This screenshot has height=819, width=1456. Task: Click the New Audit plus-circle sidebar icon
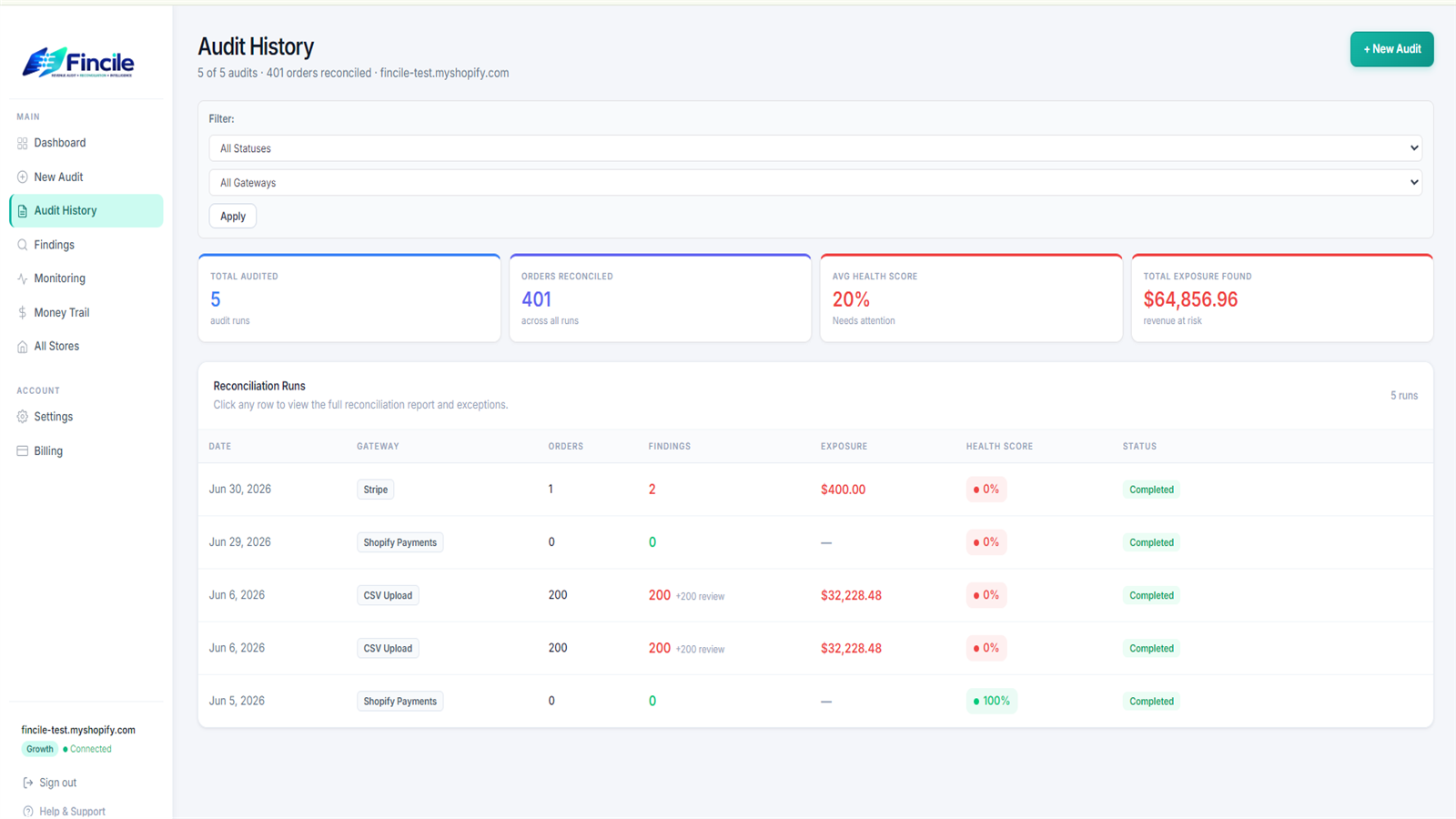tap(23, 177)
